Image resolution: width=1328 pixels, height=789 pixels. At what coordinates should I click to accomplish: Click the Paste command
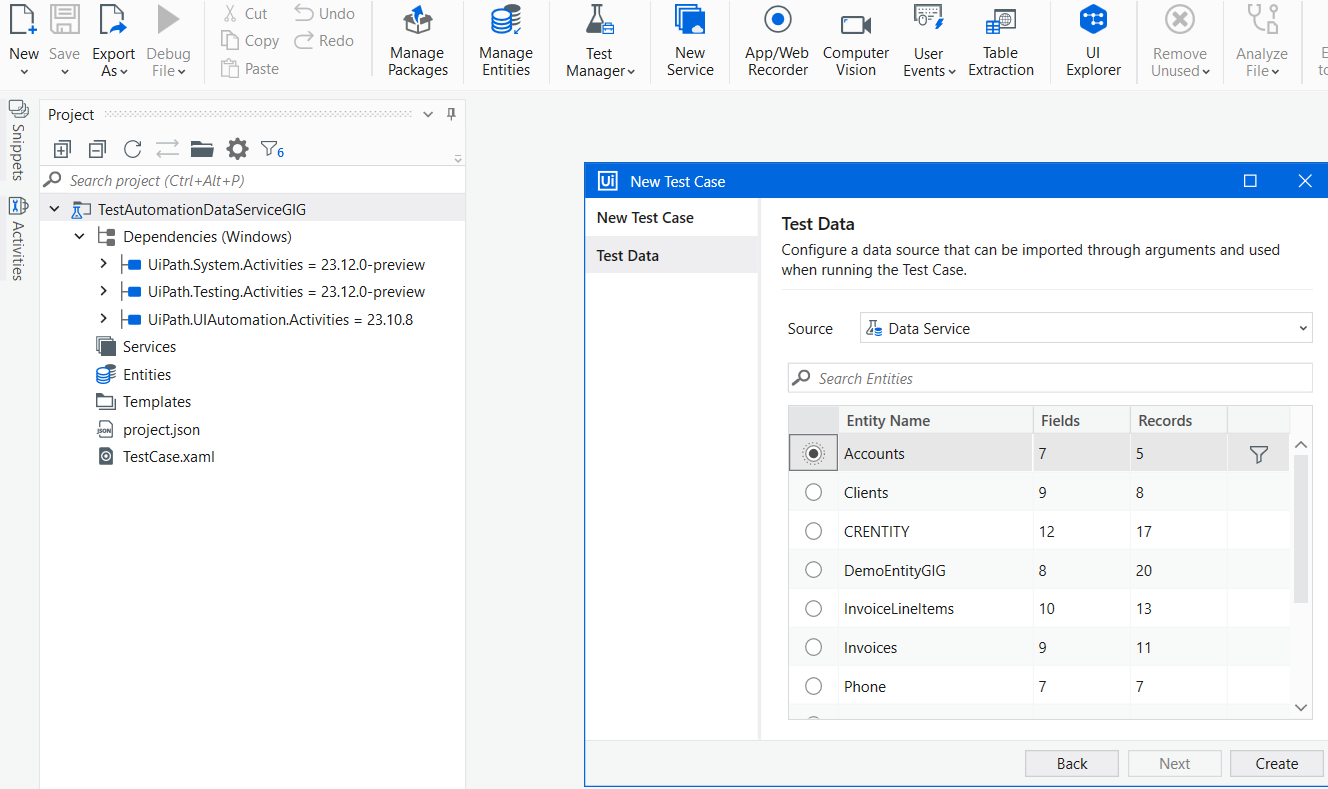249,69
